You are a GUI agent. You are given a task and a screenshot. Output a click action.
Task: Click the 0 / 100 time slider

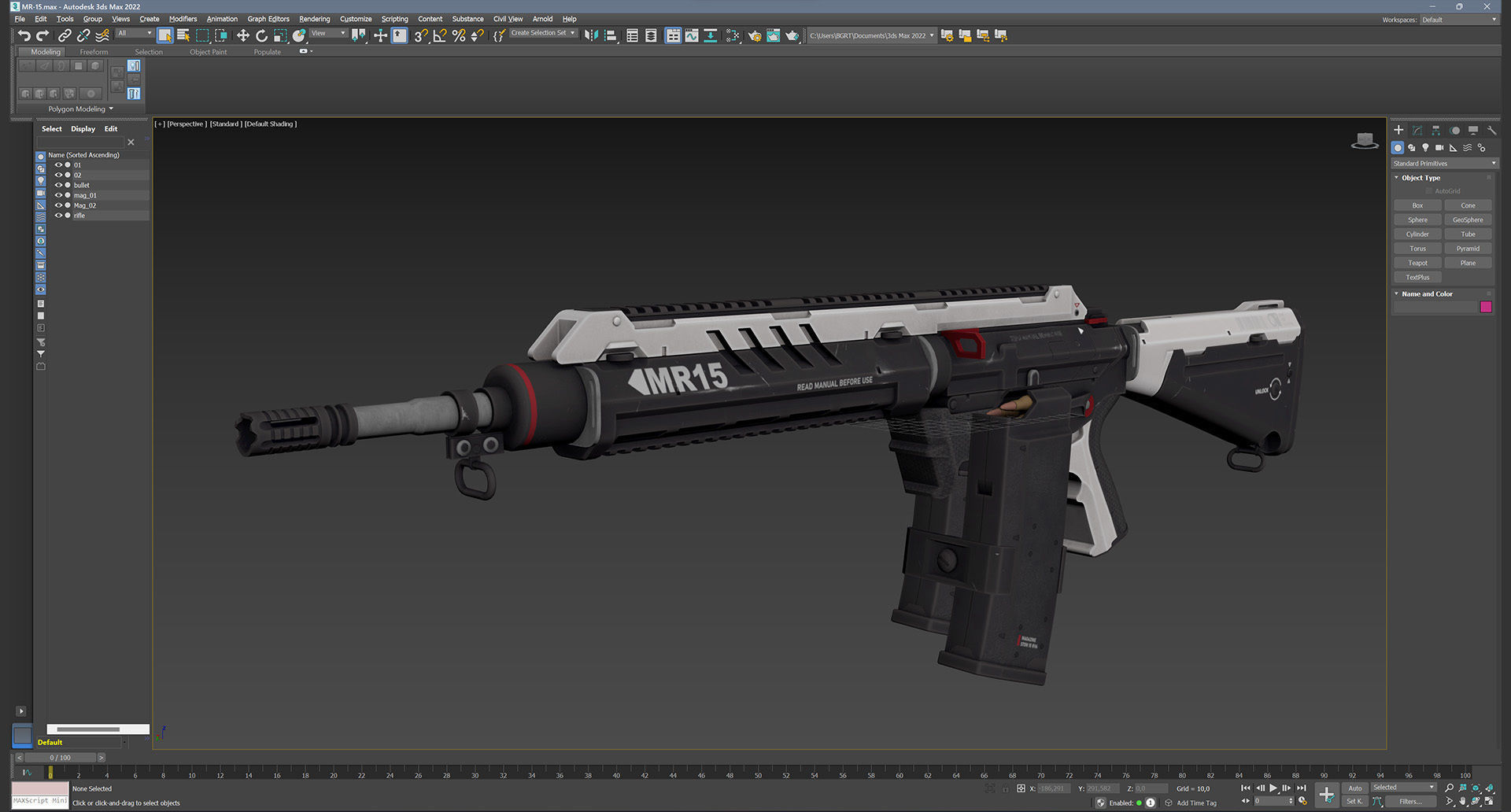click(61, 758)
